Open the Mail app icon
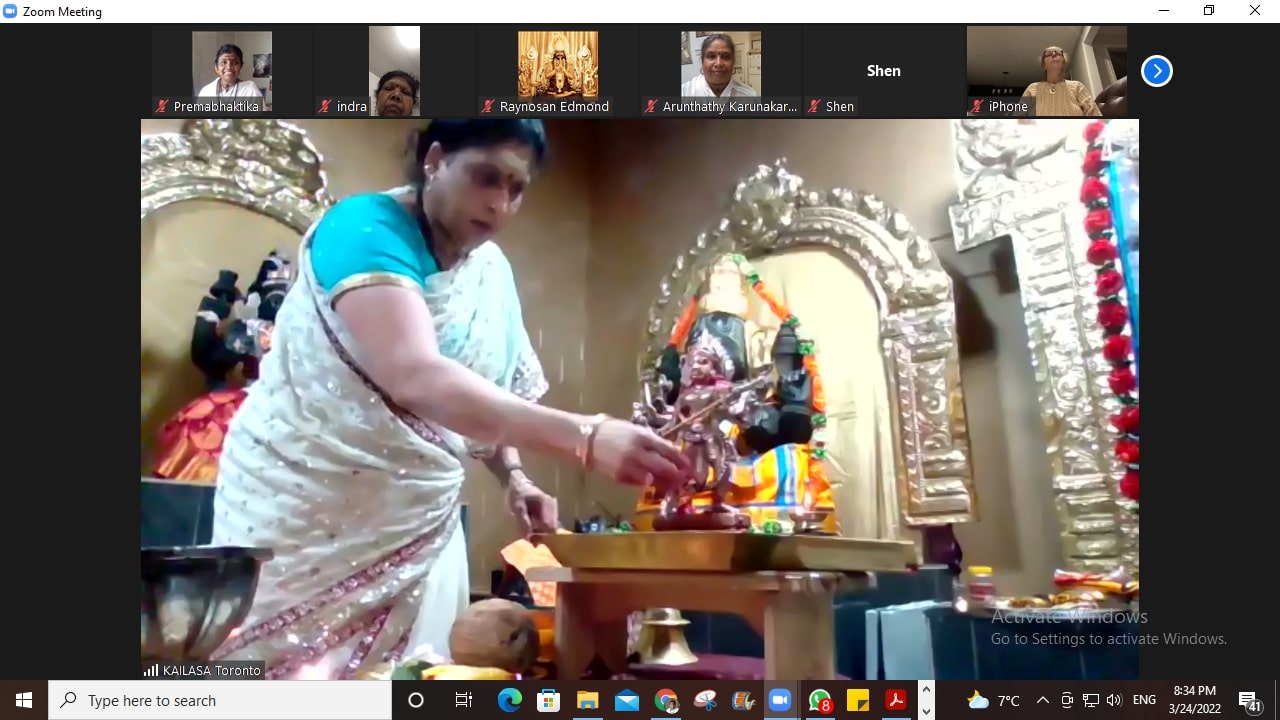The image size is (1280, 720). point(627,700)
